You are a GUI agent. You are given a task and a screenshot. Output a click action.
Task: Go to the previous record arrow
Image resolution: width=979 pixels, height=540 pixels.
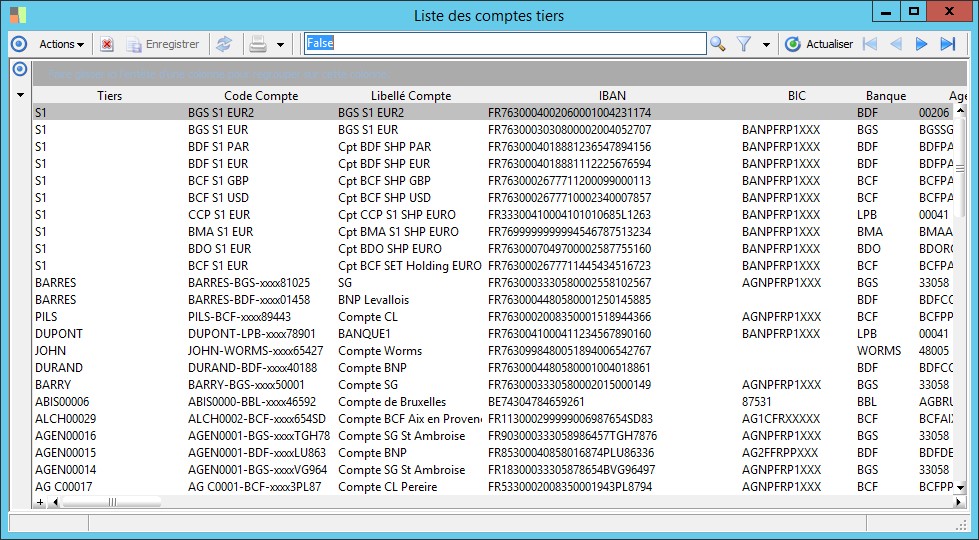point(896,44)
